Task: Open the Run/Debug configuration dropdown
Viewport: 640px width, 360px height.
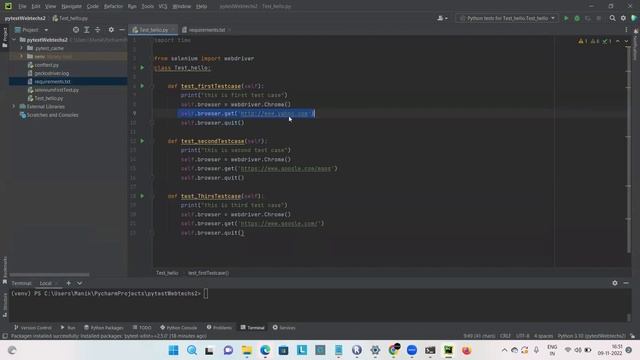Action: click(507, 18)
